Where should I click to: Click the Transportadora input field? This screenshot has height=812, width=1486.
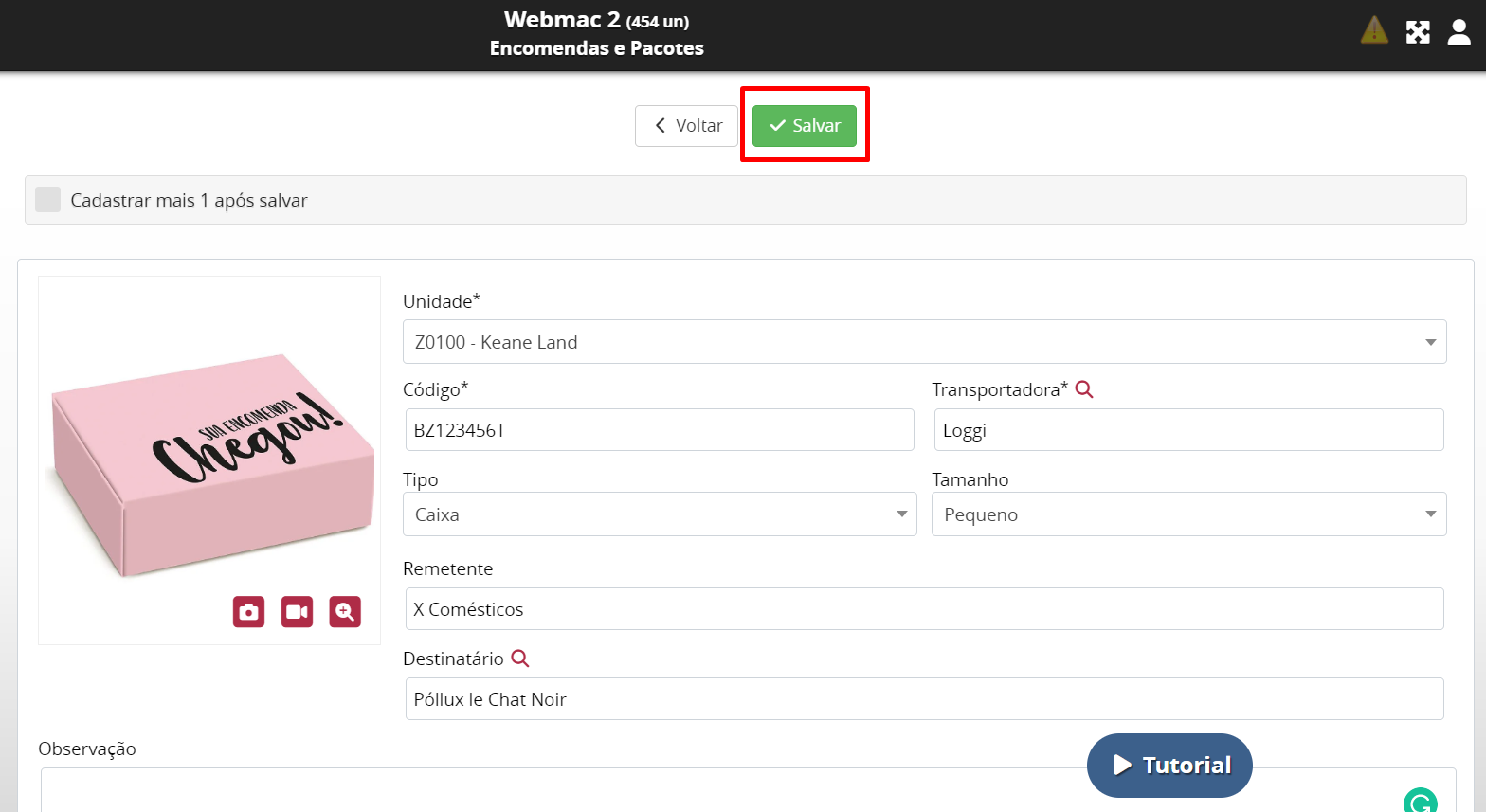click(1188, 430)
